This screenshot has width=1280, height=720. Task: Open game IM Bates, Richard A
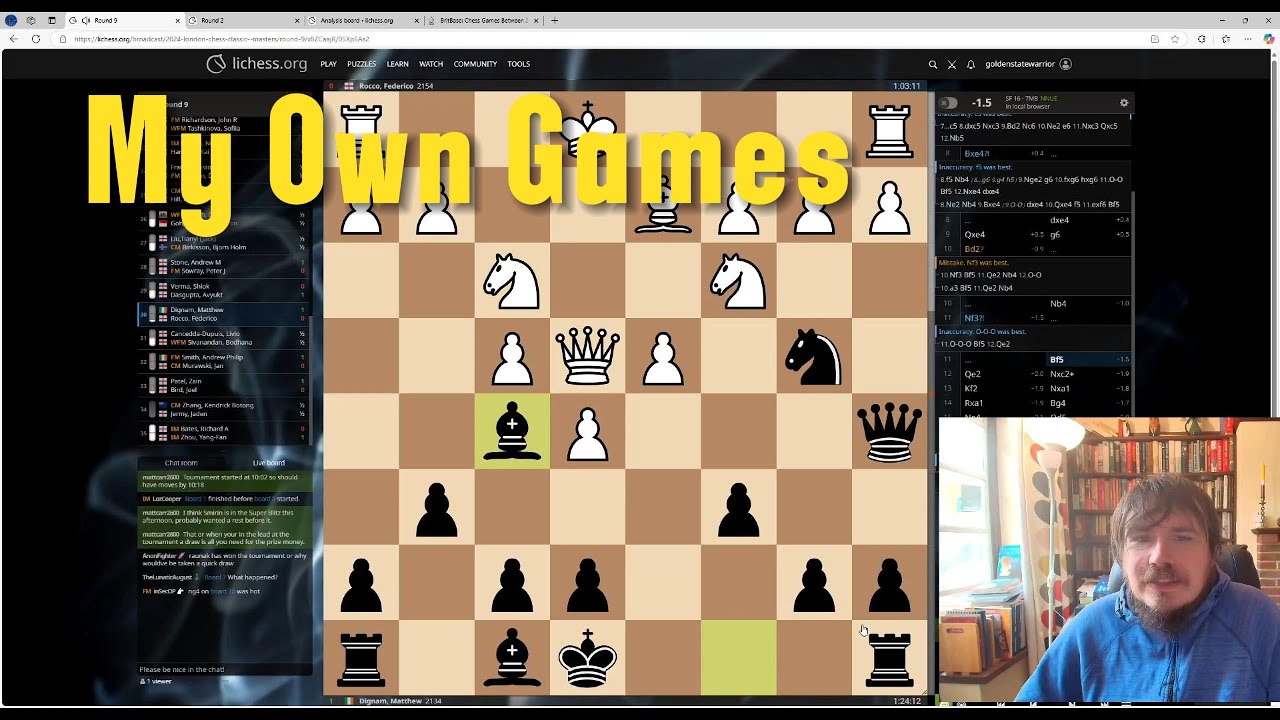pos(224,433)
